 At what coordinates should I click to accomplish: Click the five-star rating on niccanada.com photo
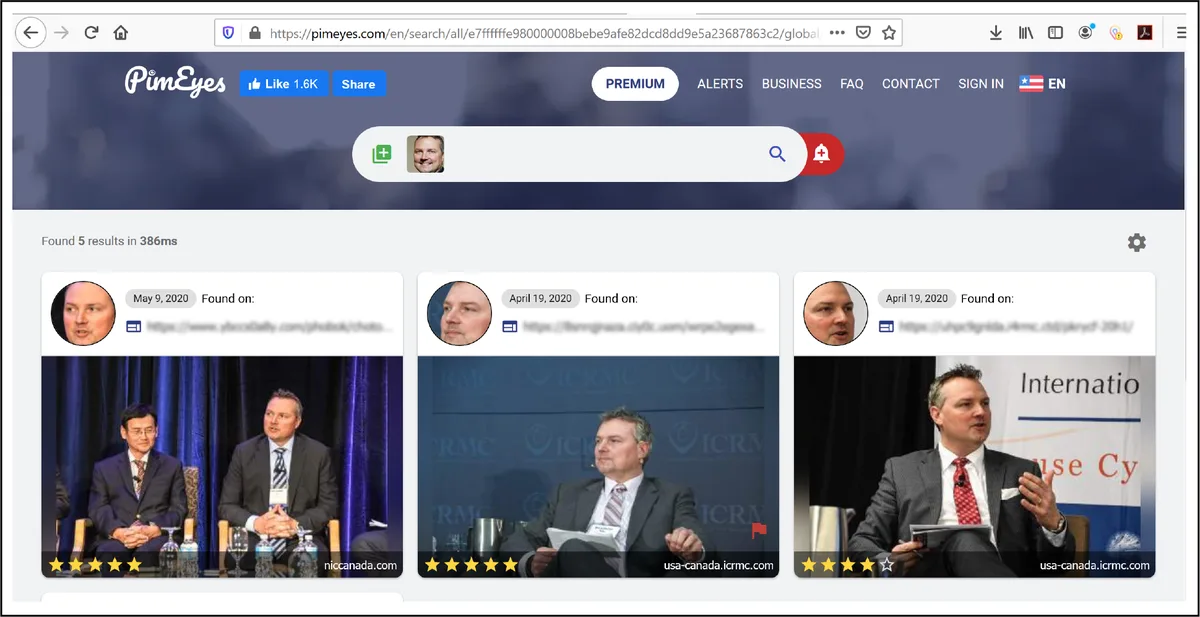click(x=95, y=565)
